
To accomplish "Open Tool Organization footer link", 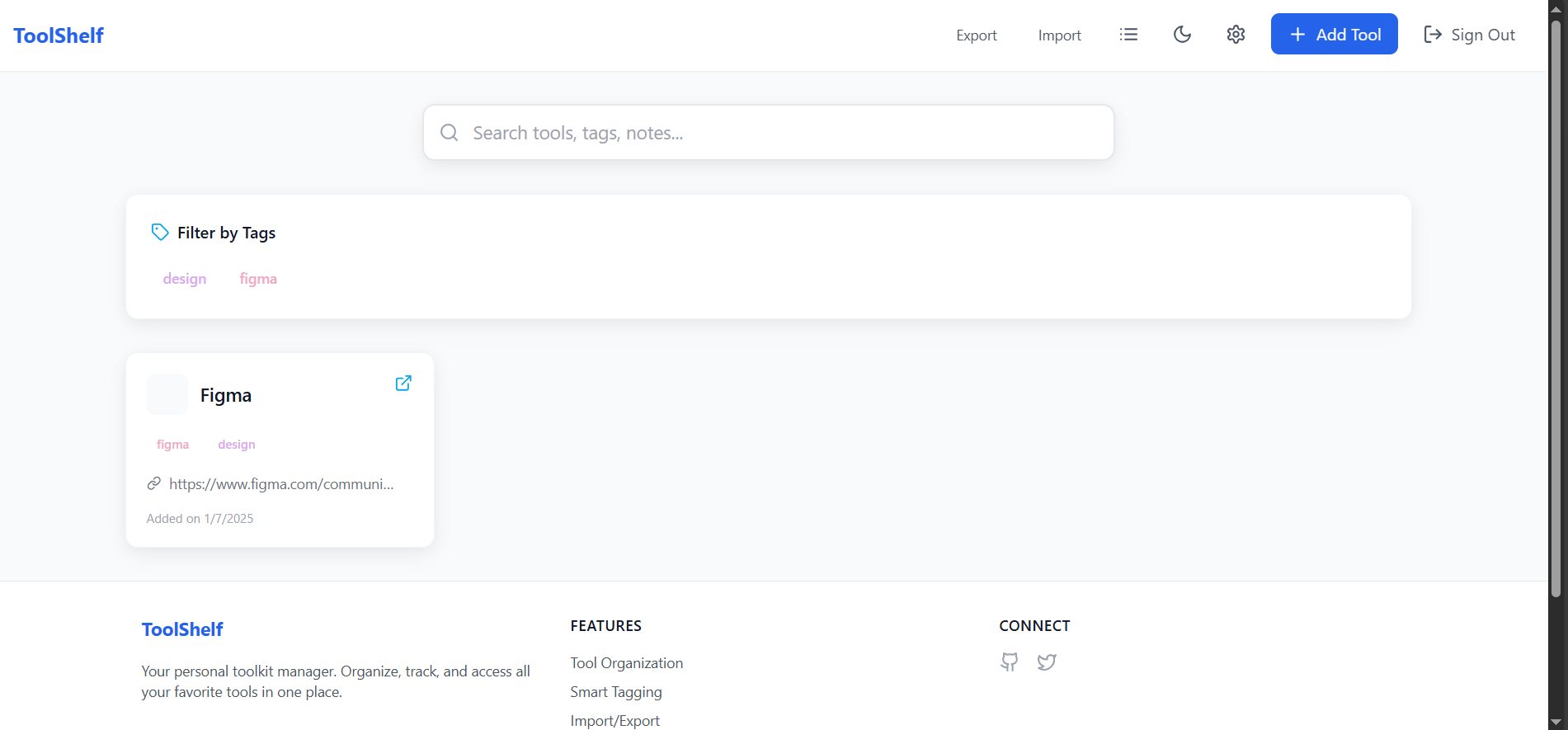I will click(x=627, y=663).
